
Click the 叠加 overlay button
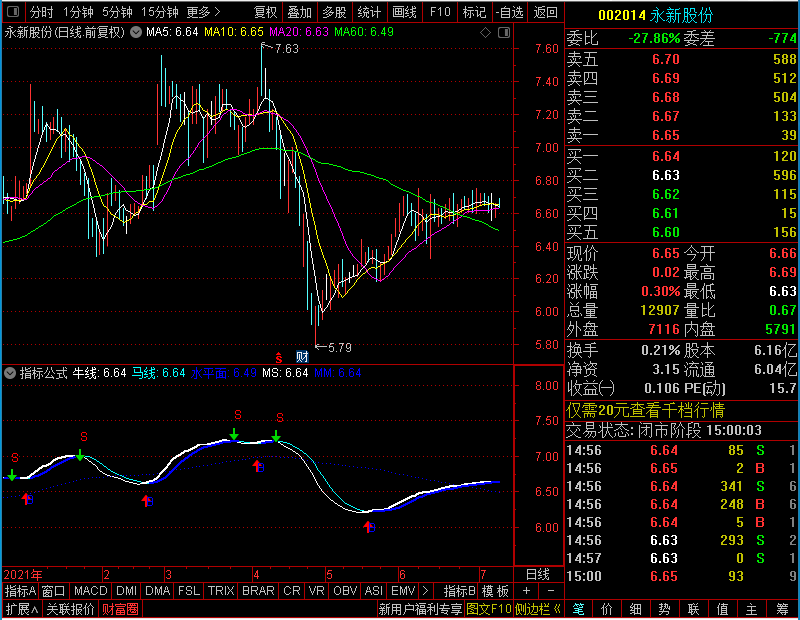click(x=299, y=12)
